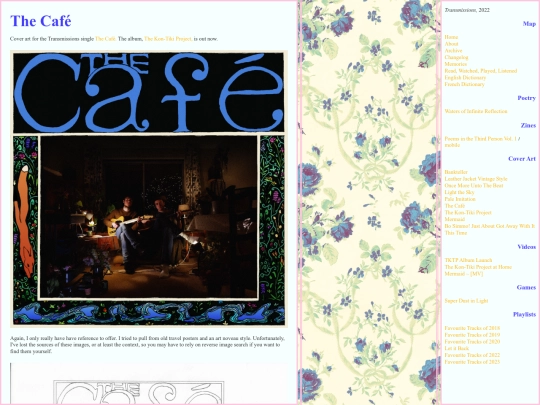Viewport: 540px width, 405px height.
Task: Open the English Dictionary link
Action: coord(465,77)
